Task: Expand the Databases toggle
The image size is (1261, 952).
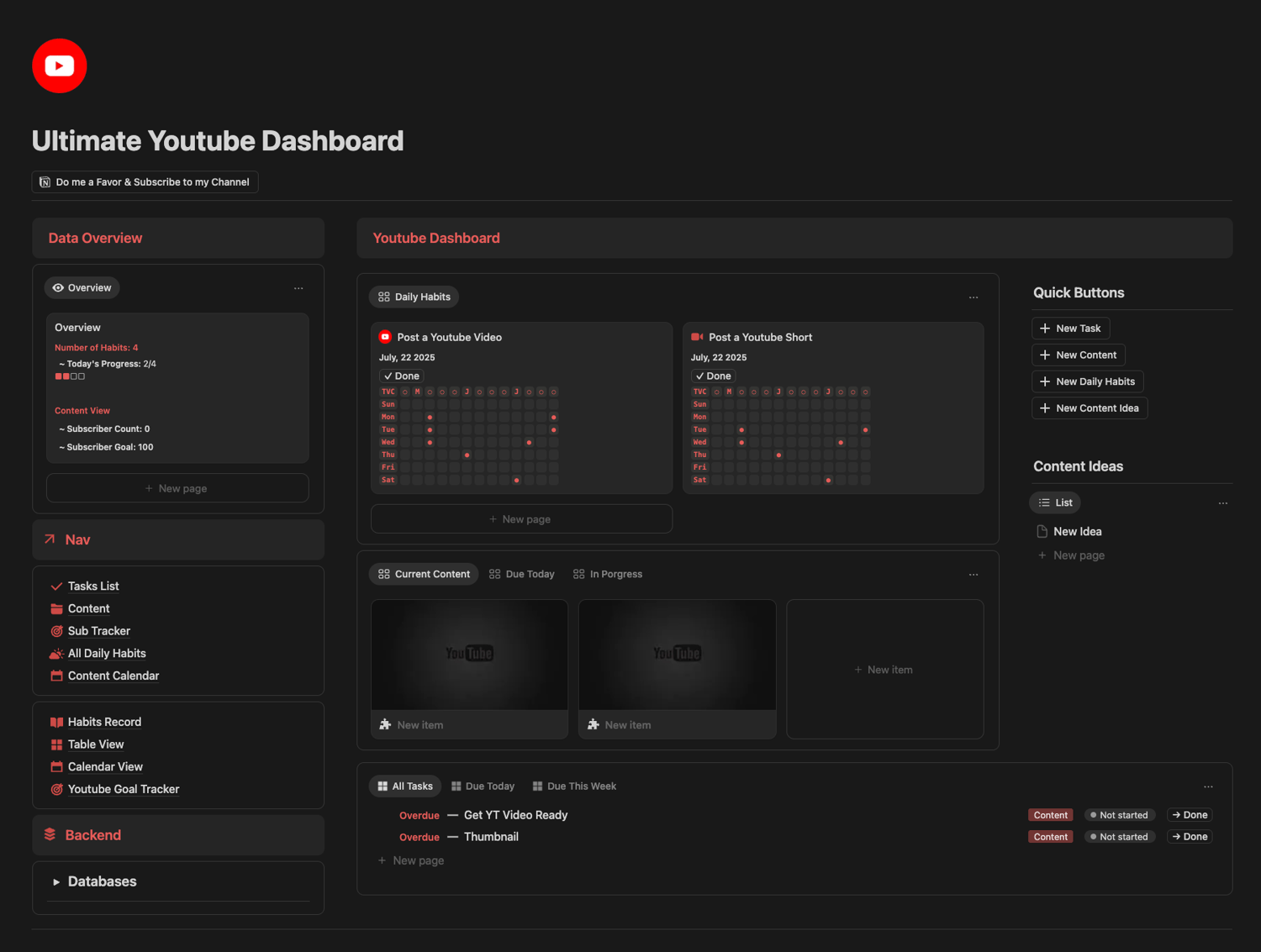Action: coord(56,882)
